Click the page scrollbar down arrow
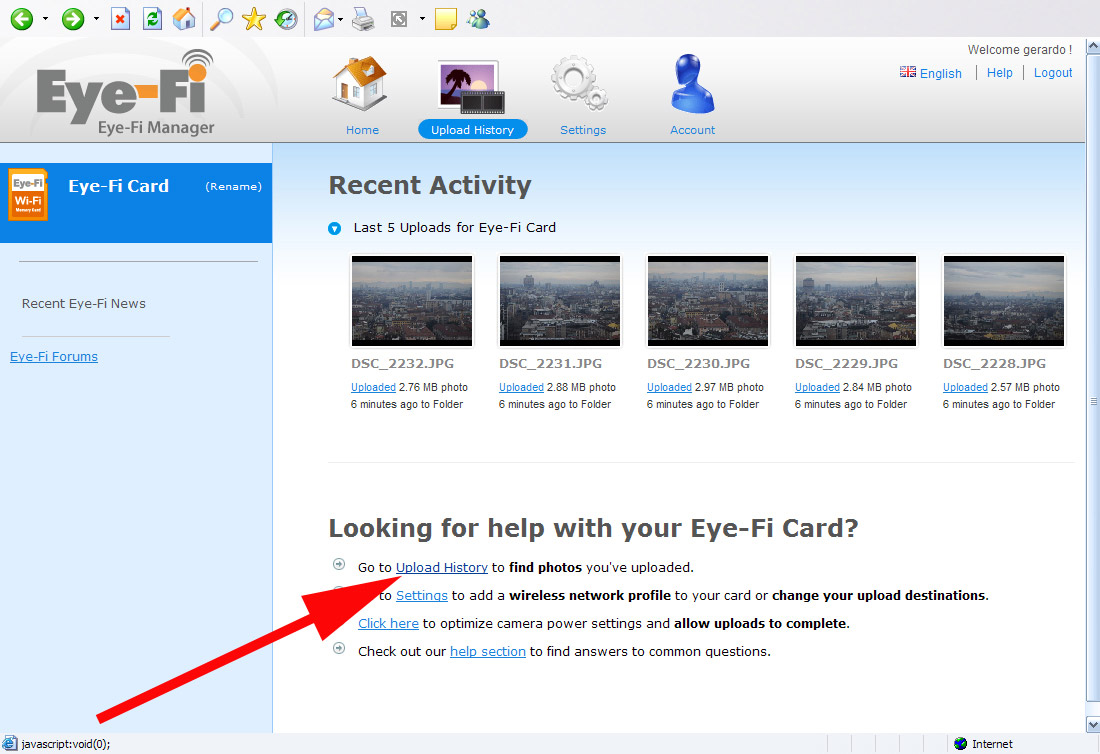Screen dimensions: 1100x754 click(x=1093, y=725)
